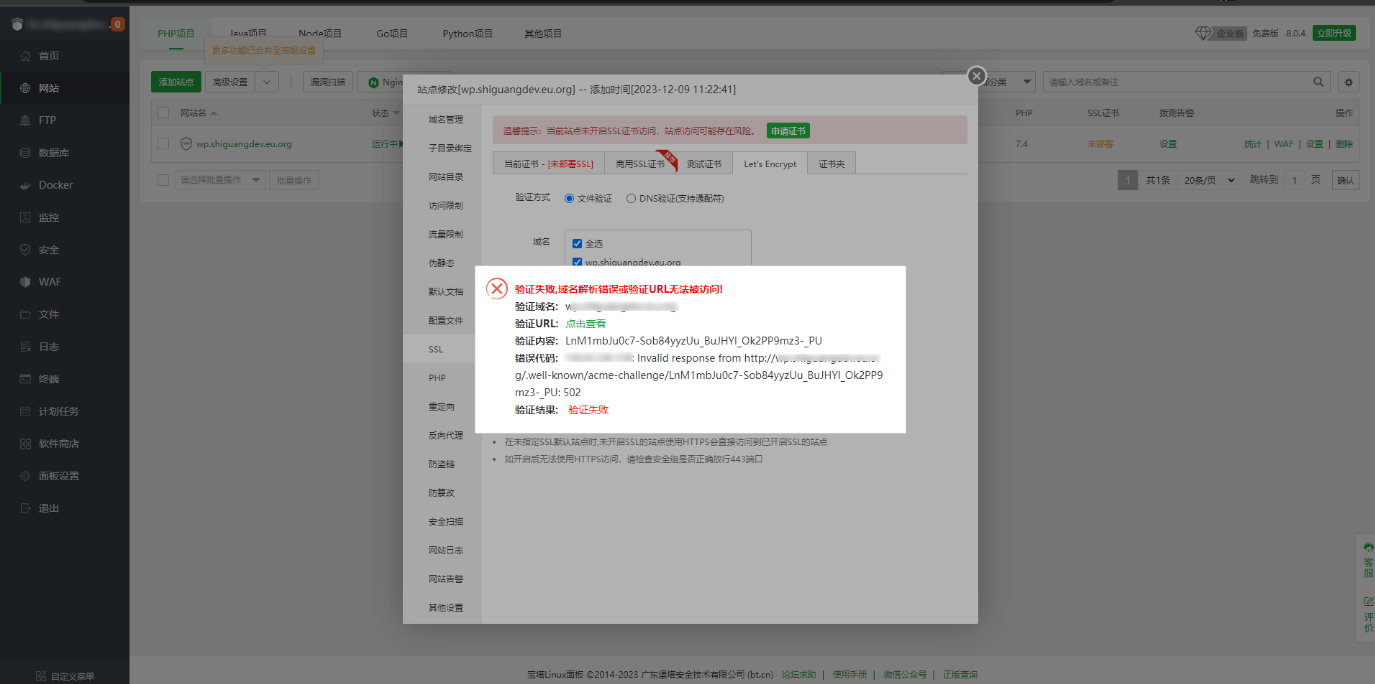Viewport: 1375px width, 684px height.
Task: Open the 请选择批量操作 batch dropdown
Action: 220,180
